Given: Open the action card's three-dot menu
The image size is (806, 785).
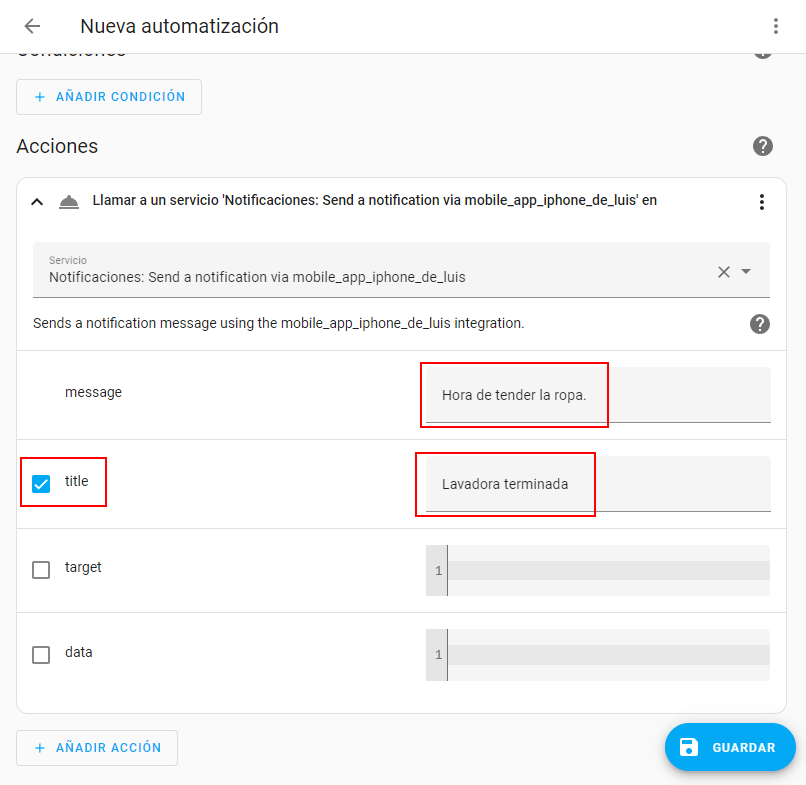Looking at the screenshot, I should (762, 202).
